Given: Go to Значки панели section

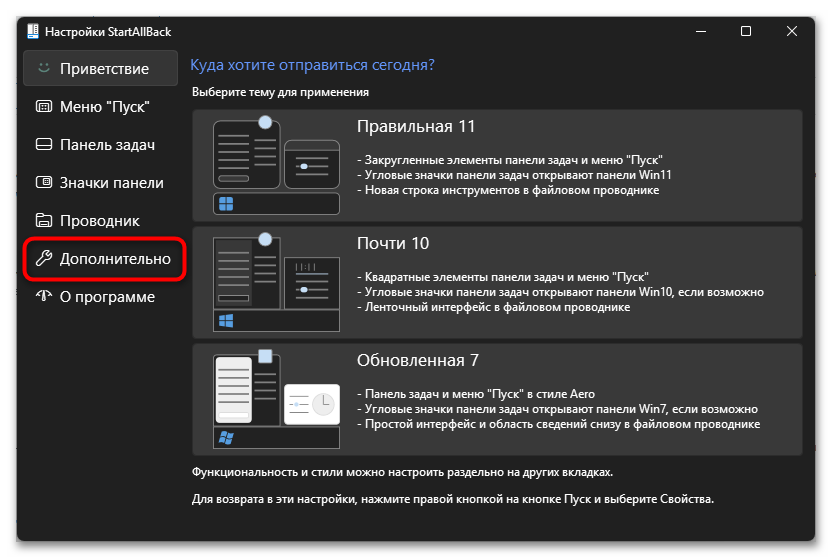Looking at the screenshot, I should (x=100, y=182).
